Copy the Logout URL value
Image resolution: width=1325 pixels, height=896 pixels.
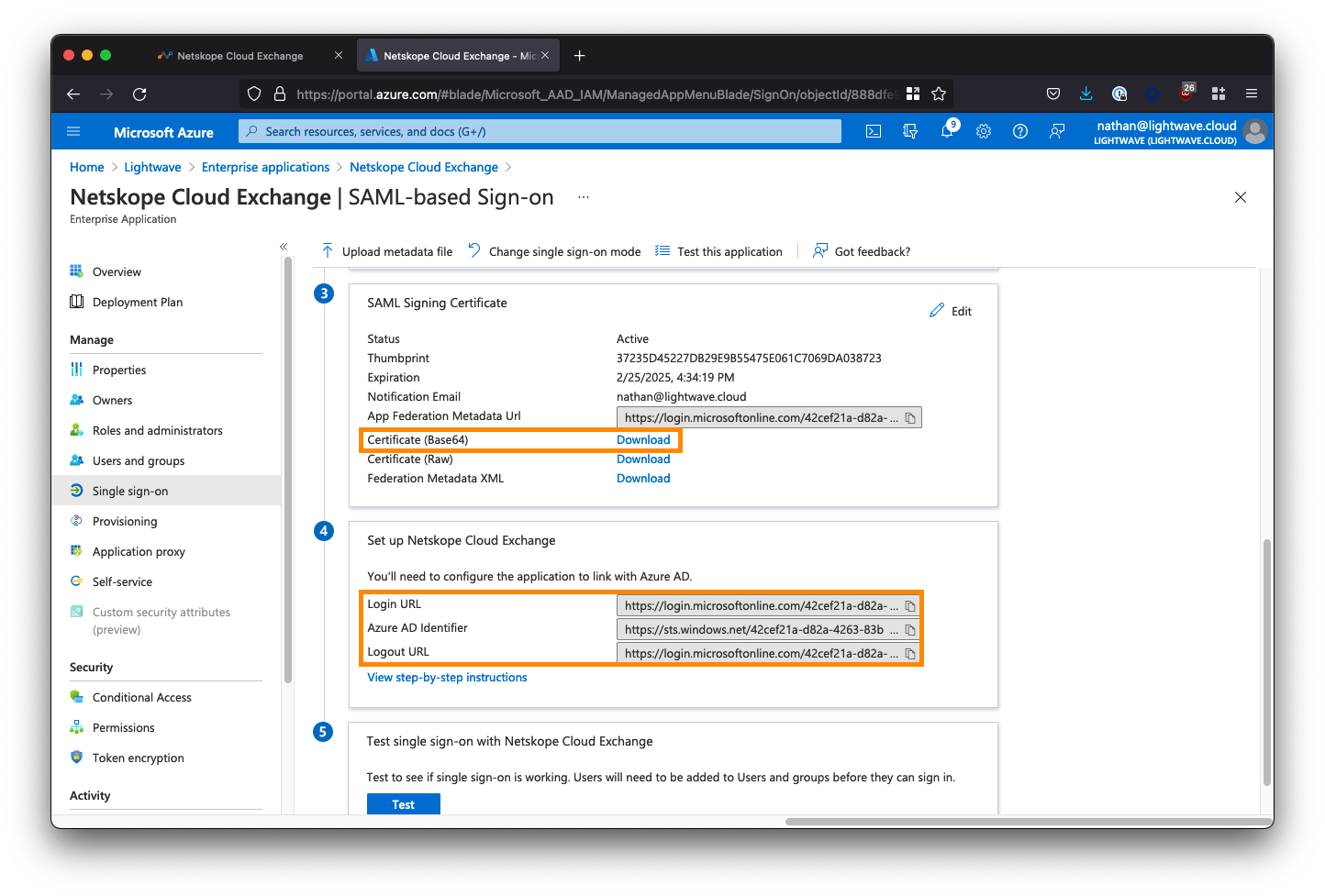click(910, 654)
